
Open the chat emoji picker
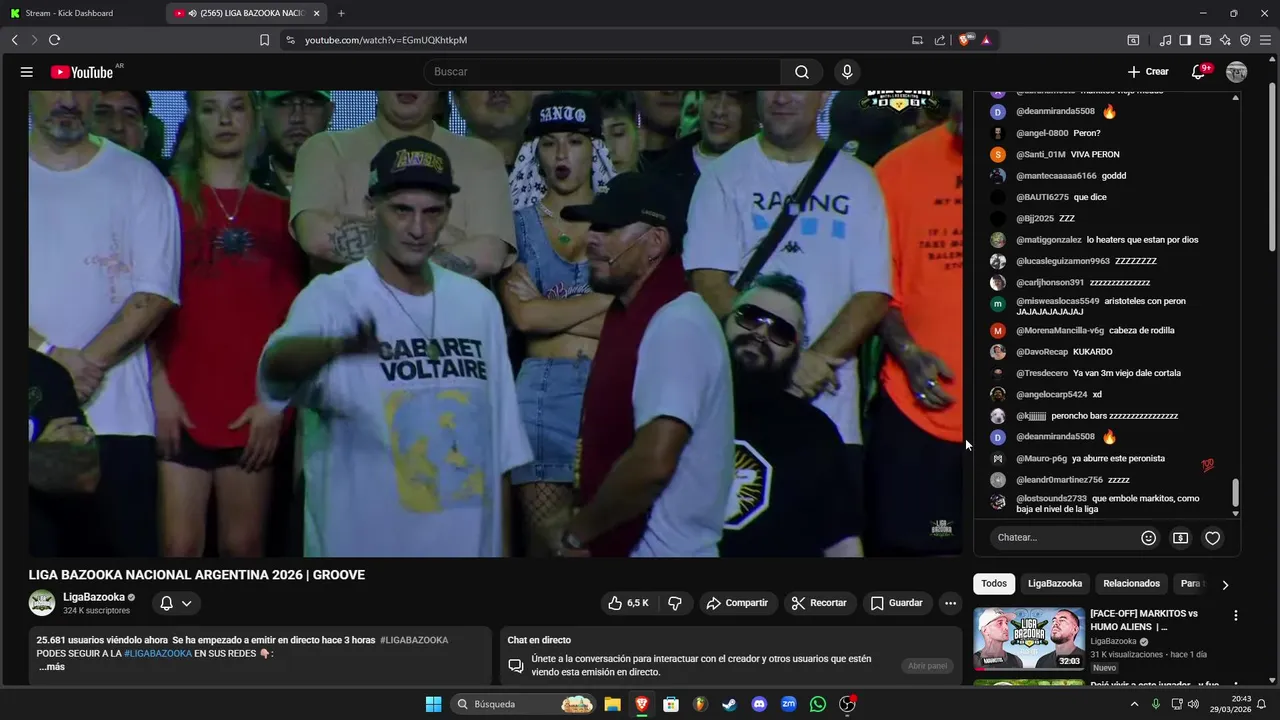pyautogui.click(x=1149, y=538)
